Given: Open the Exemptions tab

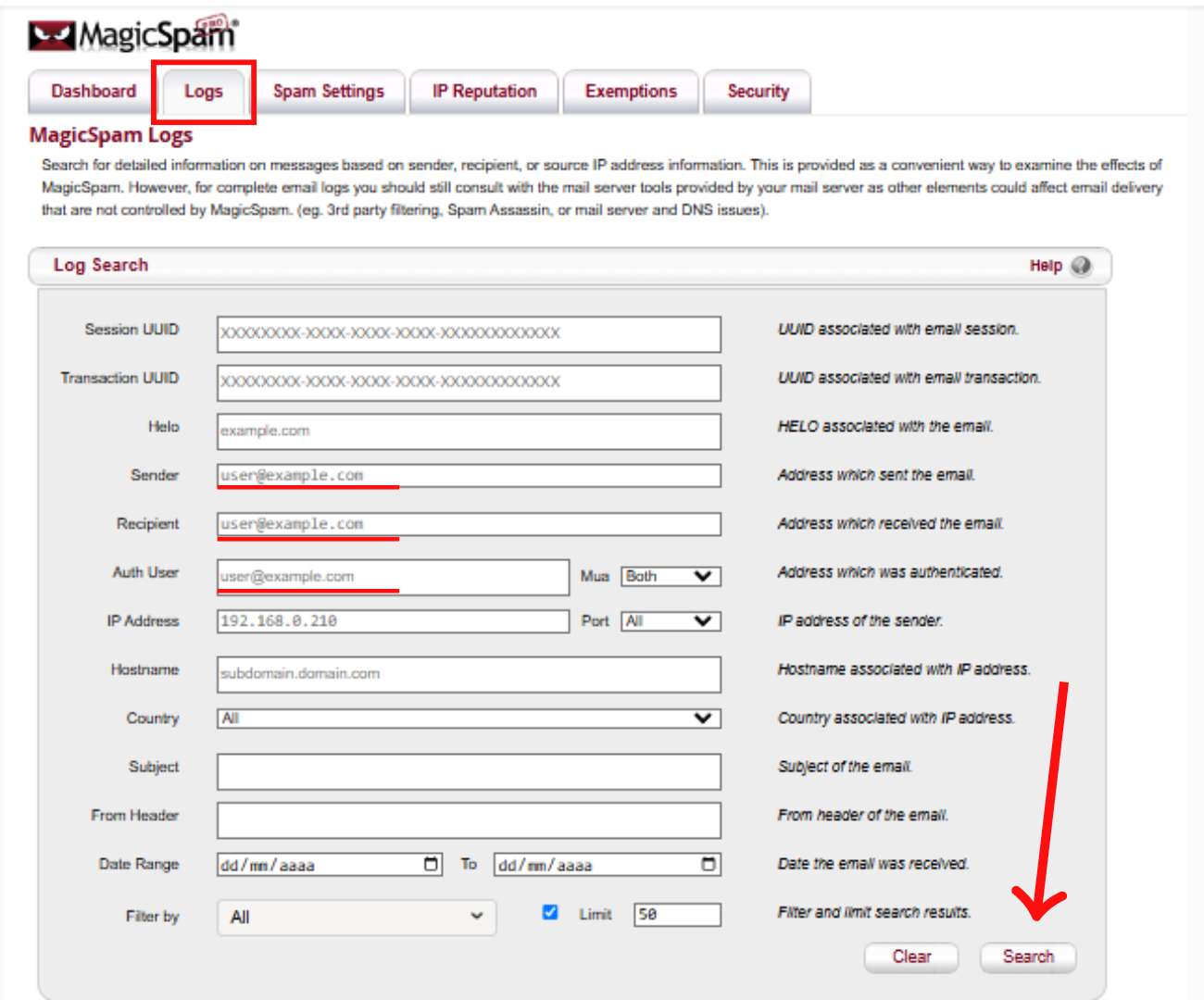Looking at the screenshot, I should (x=631, y=92).
